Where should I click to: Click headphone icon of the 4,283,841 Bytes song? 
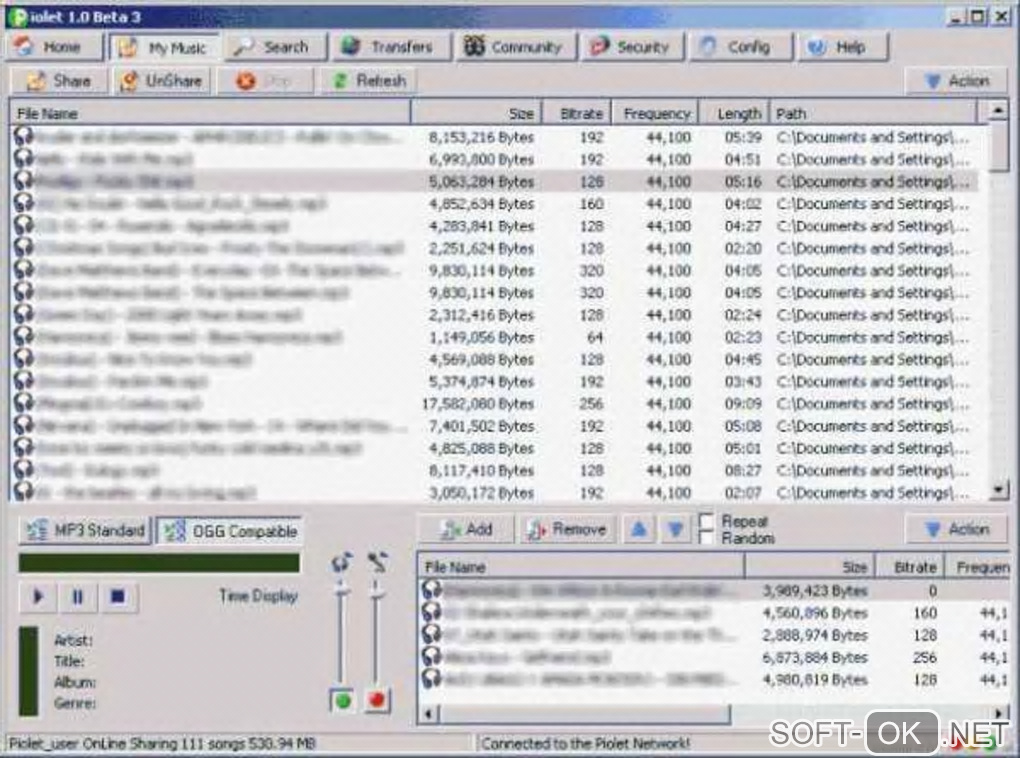point(23,225)
